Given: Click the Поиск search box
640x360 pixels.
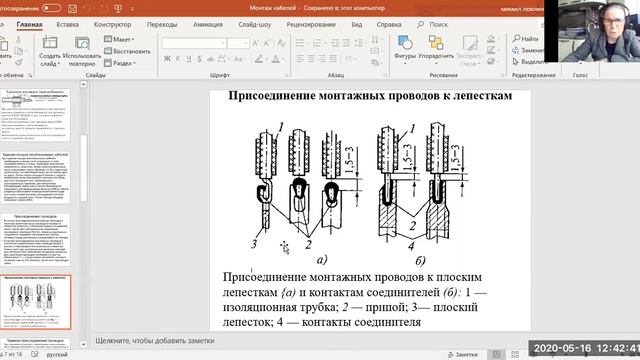Looking at the screenshot, I should point(433,24).
